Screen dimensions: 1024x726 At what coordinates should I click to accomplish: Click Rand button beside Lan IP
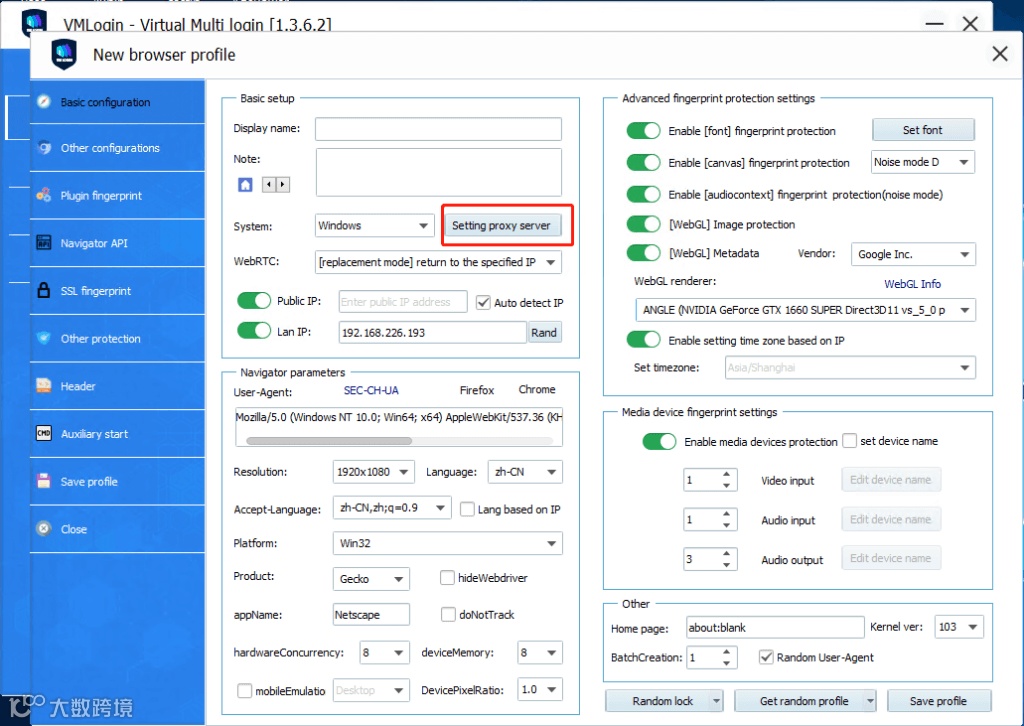(x=544, y=332)
